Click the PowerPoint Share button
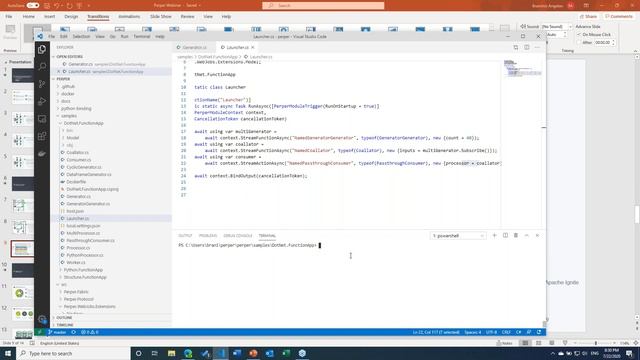 tap(588, 16)
